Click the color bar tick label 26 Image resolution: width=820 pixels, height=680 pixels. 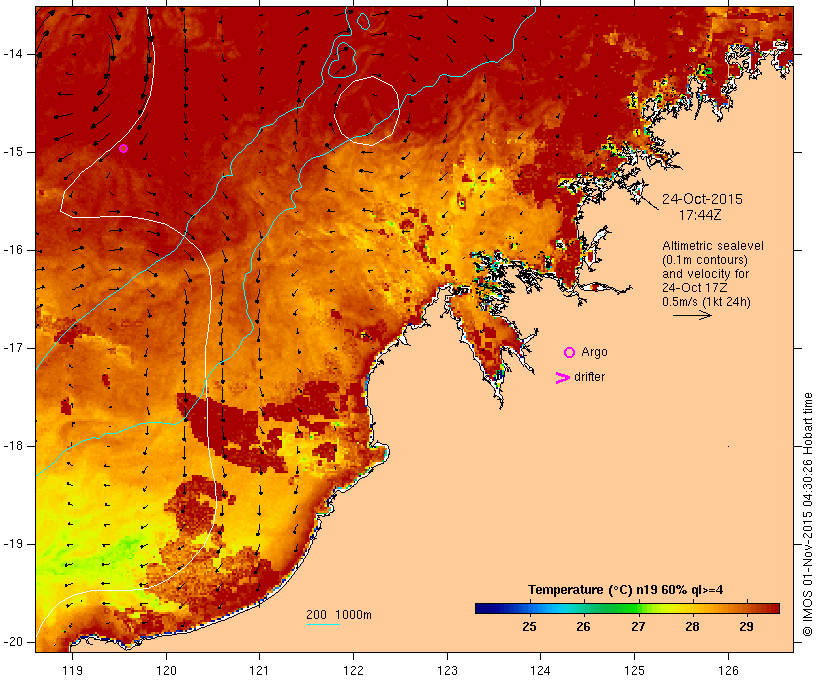point(584,627)
